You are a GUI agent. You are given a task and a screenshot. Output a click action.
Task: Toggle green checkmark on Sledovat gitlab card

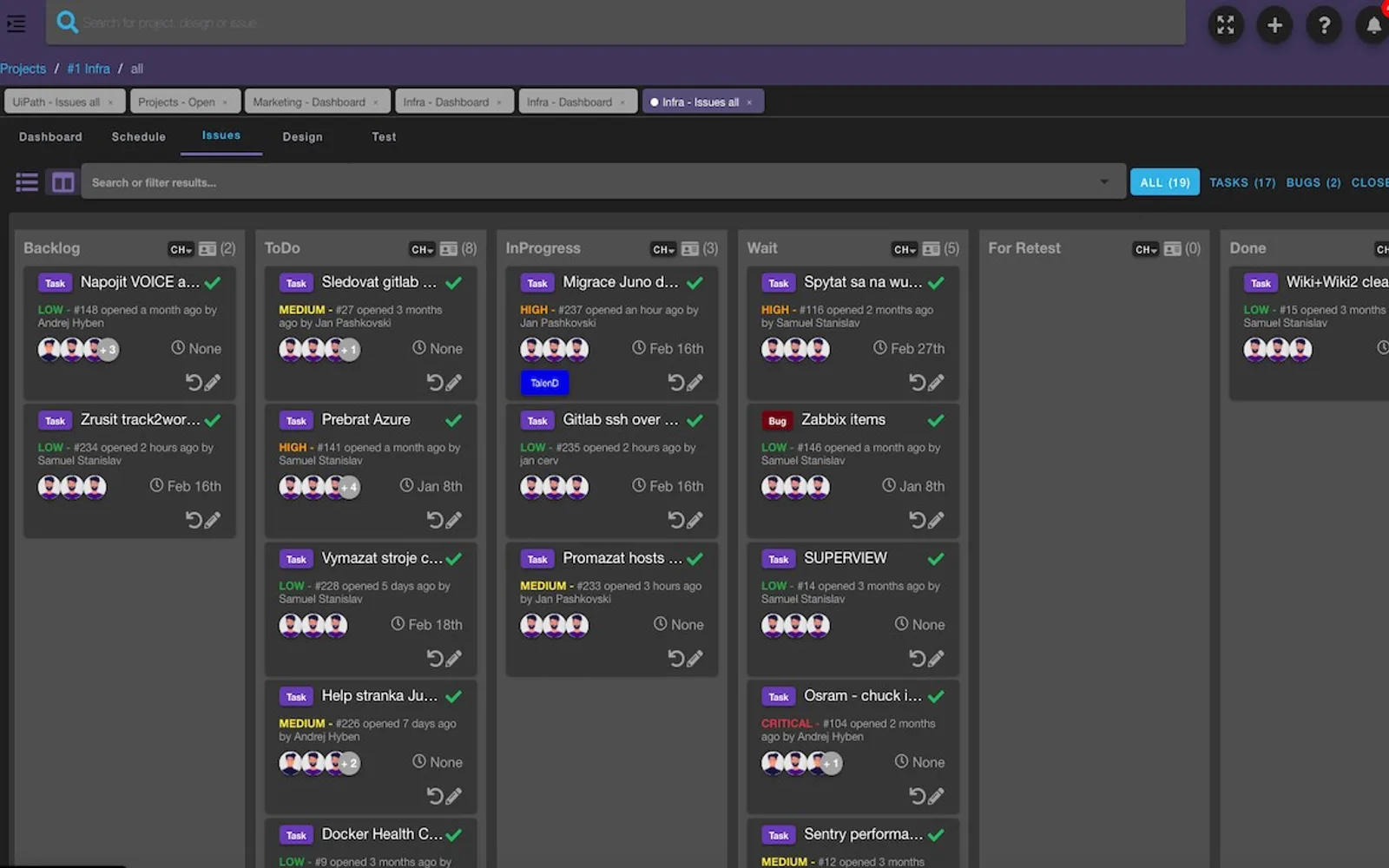tap(453, 282)
